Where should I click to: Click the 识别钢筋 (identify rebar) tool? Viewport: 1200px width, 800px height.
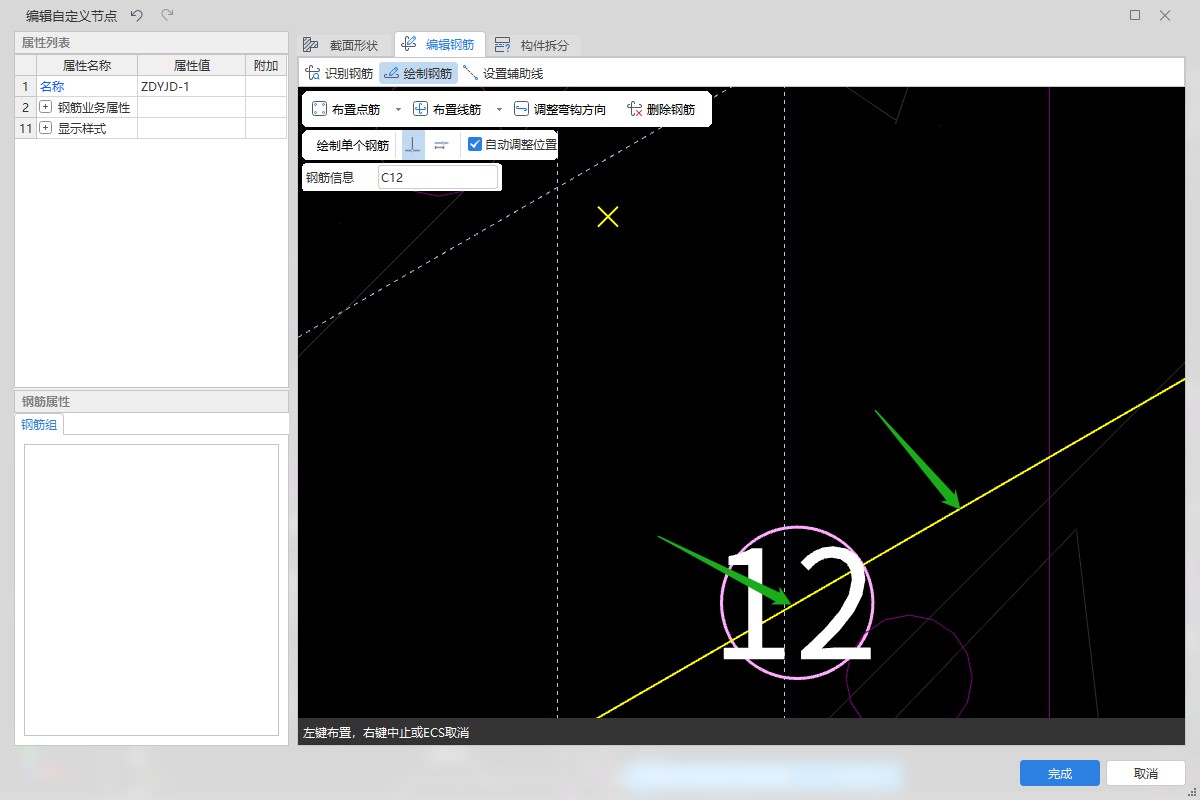(339, 73)
